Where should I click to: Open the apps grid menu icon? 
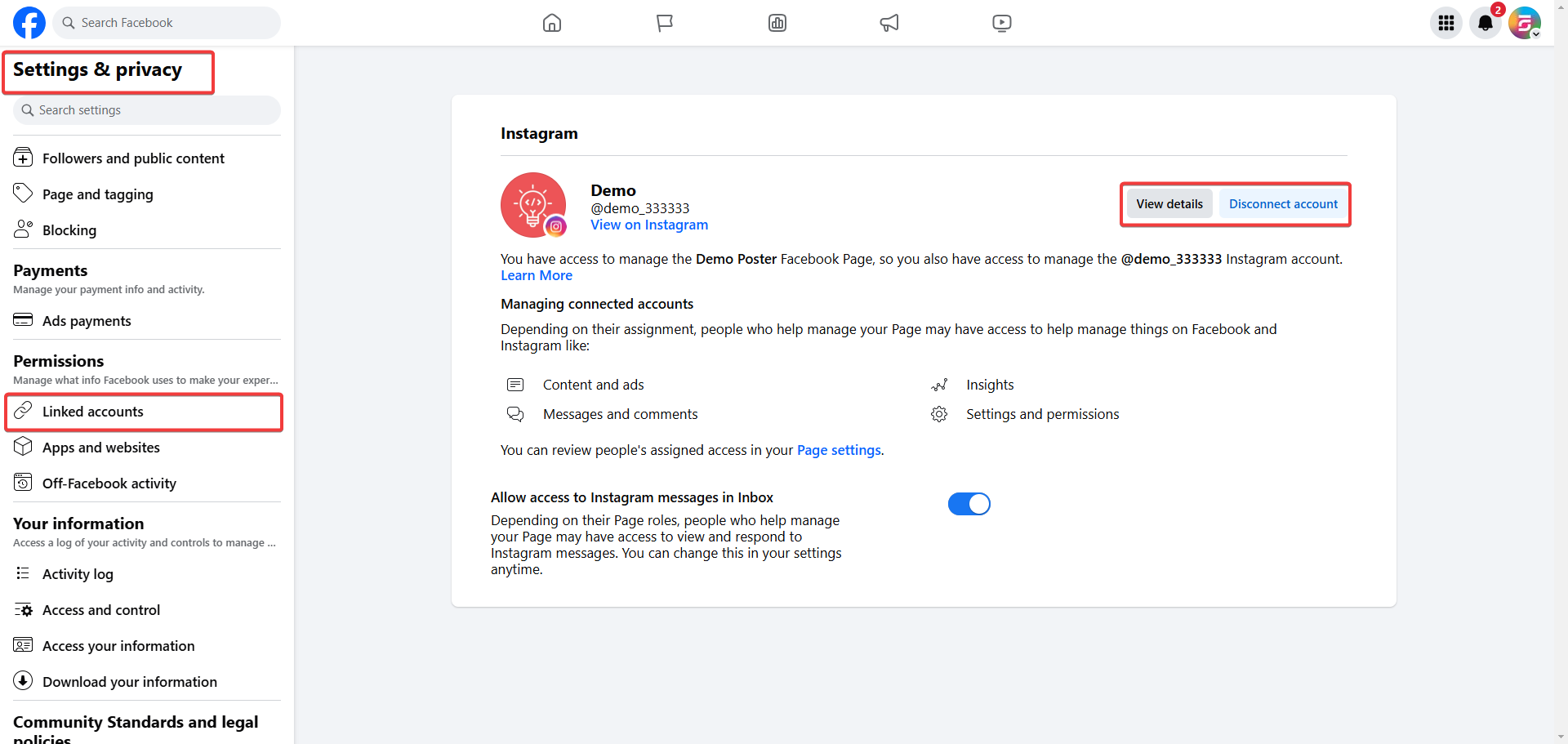coord(1446,23)
